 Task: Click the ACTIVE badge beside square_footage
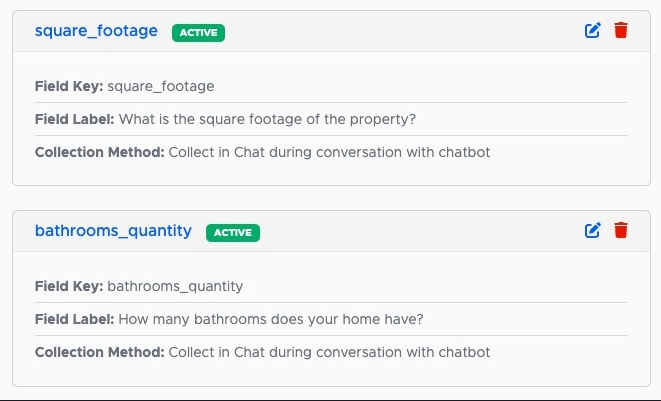click(199, 32)
